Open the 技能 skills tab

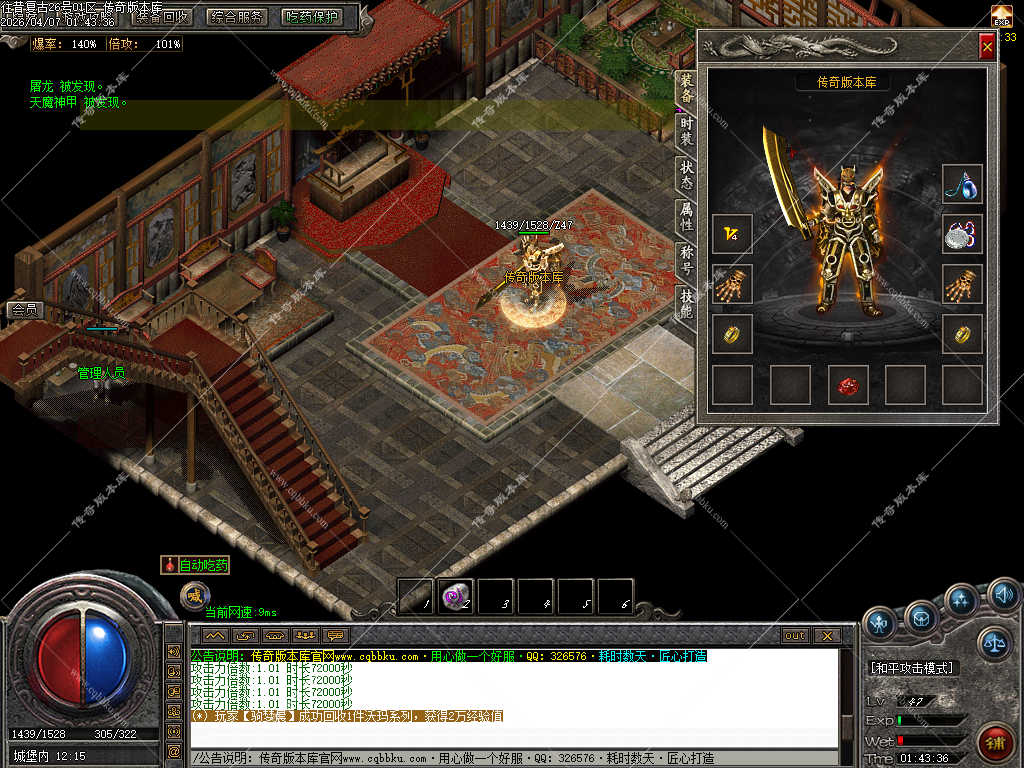click(x=686, y=302)
